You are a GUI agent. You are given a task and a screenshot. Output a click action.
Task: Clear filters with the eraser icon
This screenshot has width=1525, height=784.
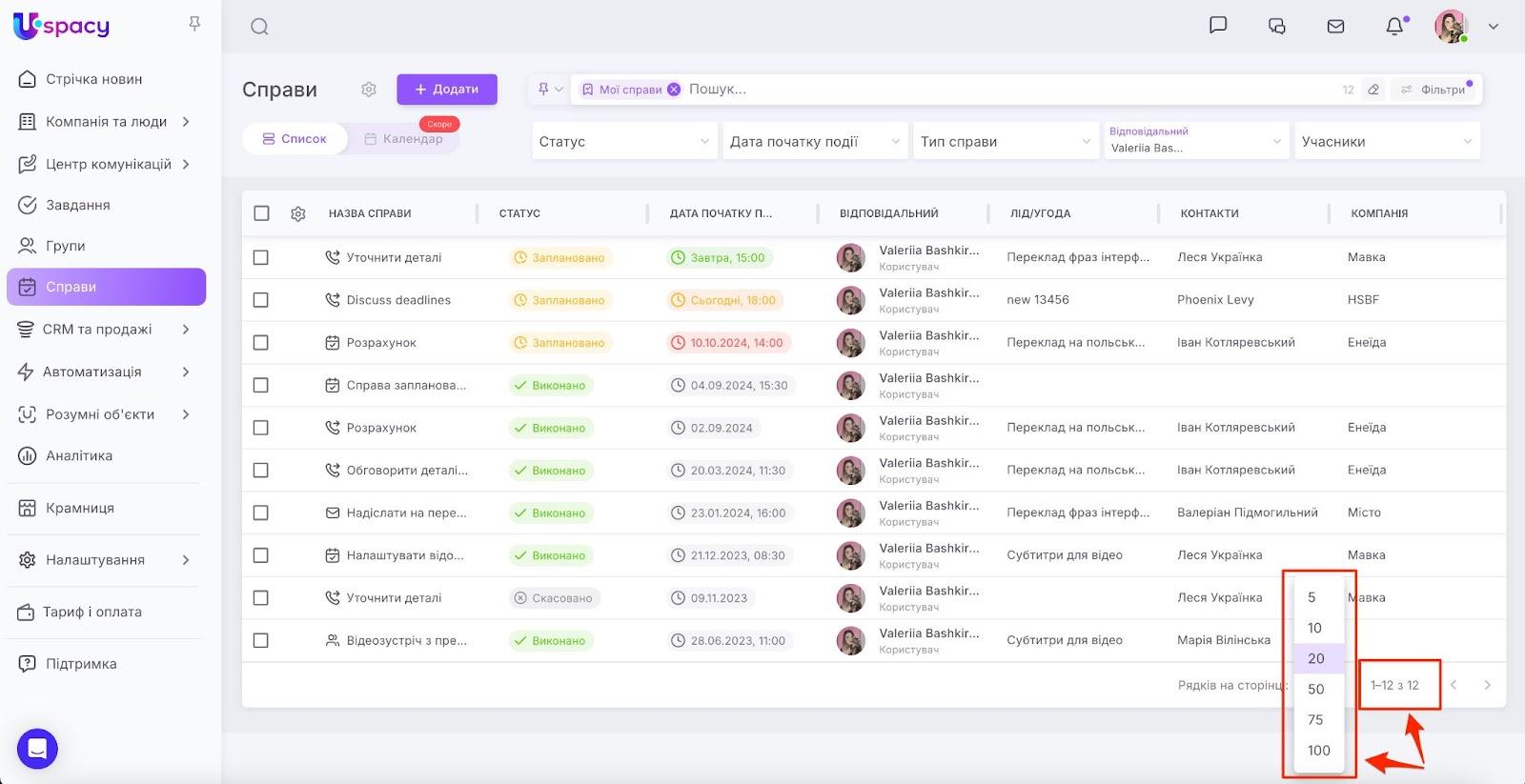click(1373, 90)
